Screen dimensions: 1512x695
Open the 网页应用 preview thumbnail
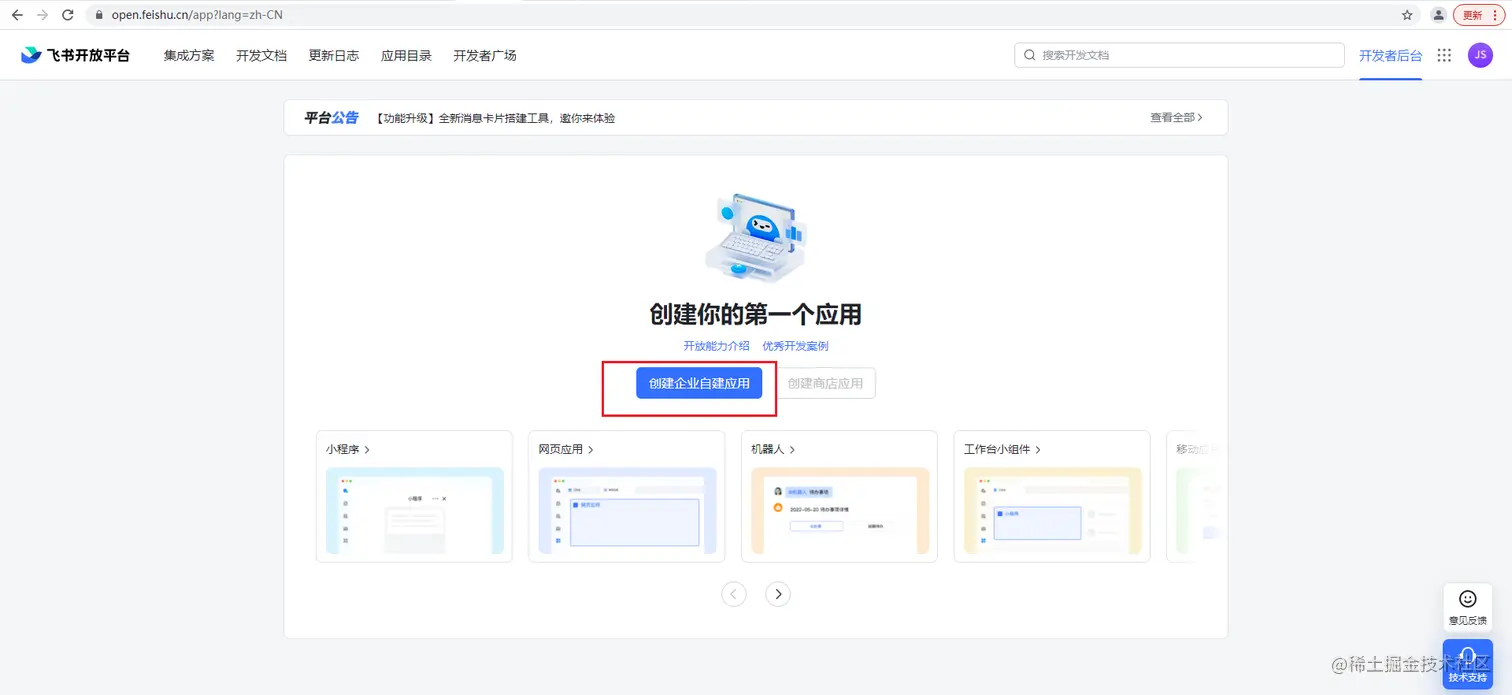627,511
